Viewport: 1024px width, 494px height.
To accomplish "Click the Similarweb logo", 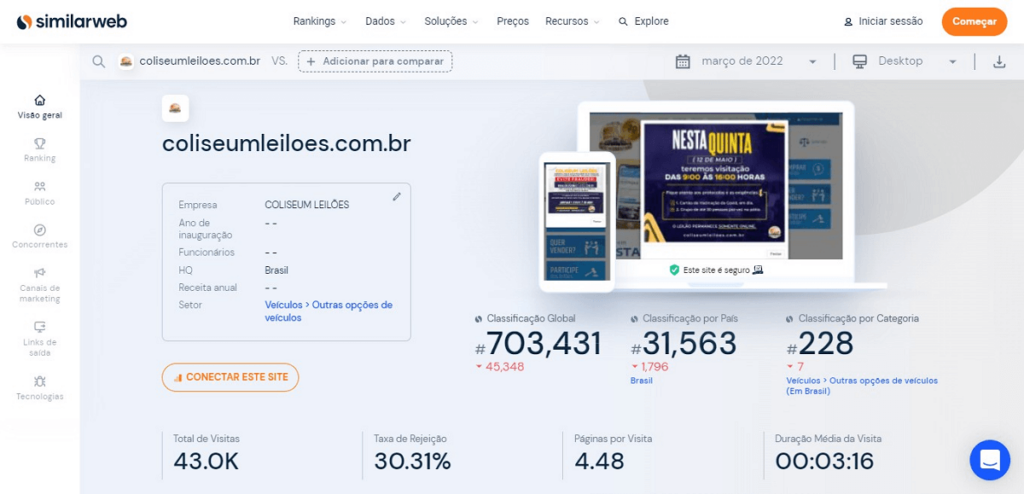I will tap(72, 22).
